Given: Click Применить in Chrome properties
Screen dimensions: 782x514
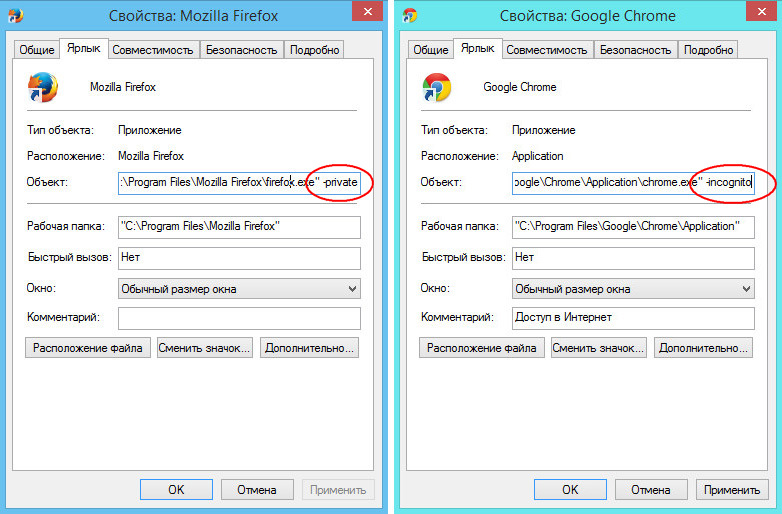Looking at the screenshot, I should click(732, 490).
